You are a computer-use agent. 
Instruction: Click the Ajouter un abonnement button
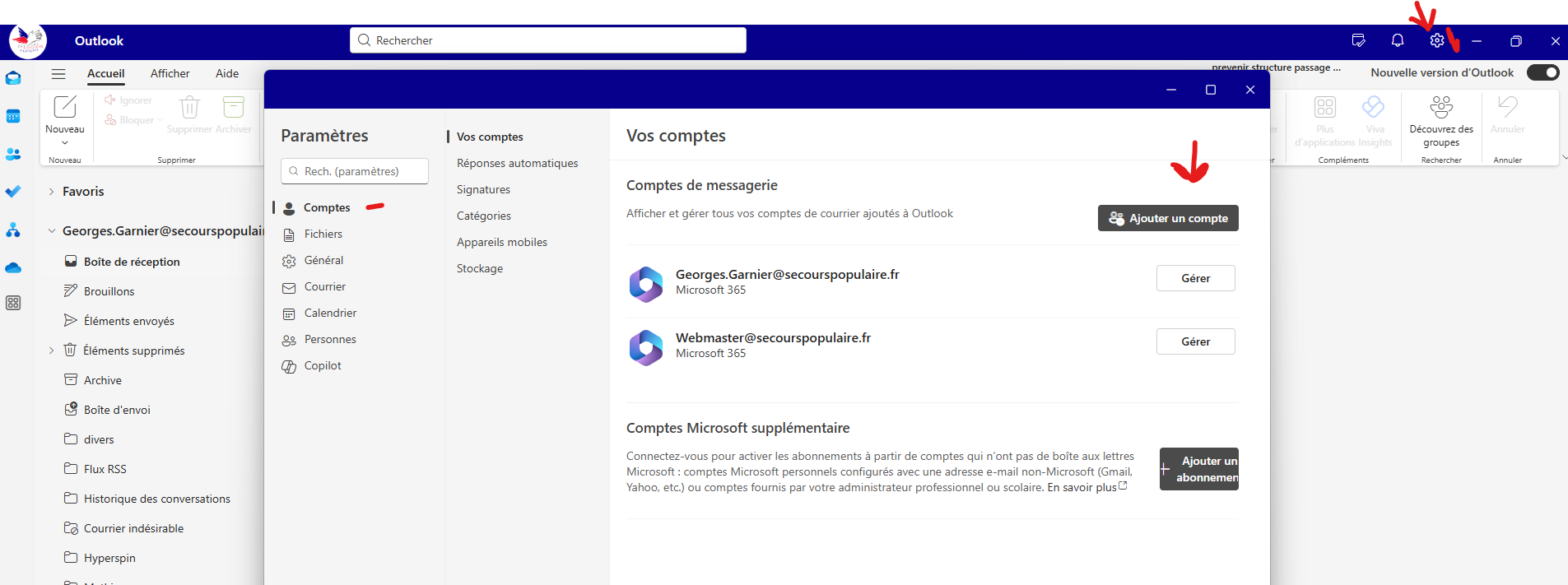tap(1199, 469)
